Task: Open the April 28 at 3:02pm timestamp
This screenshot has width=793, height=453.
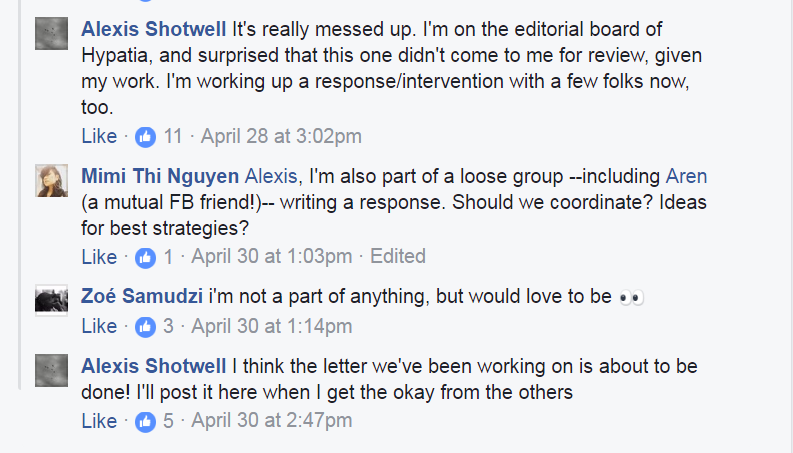Action: click(x=281, y=136)
